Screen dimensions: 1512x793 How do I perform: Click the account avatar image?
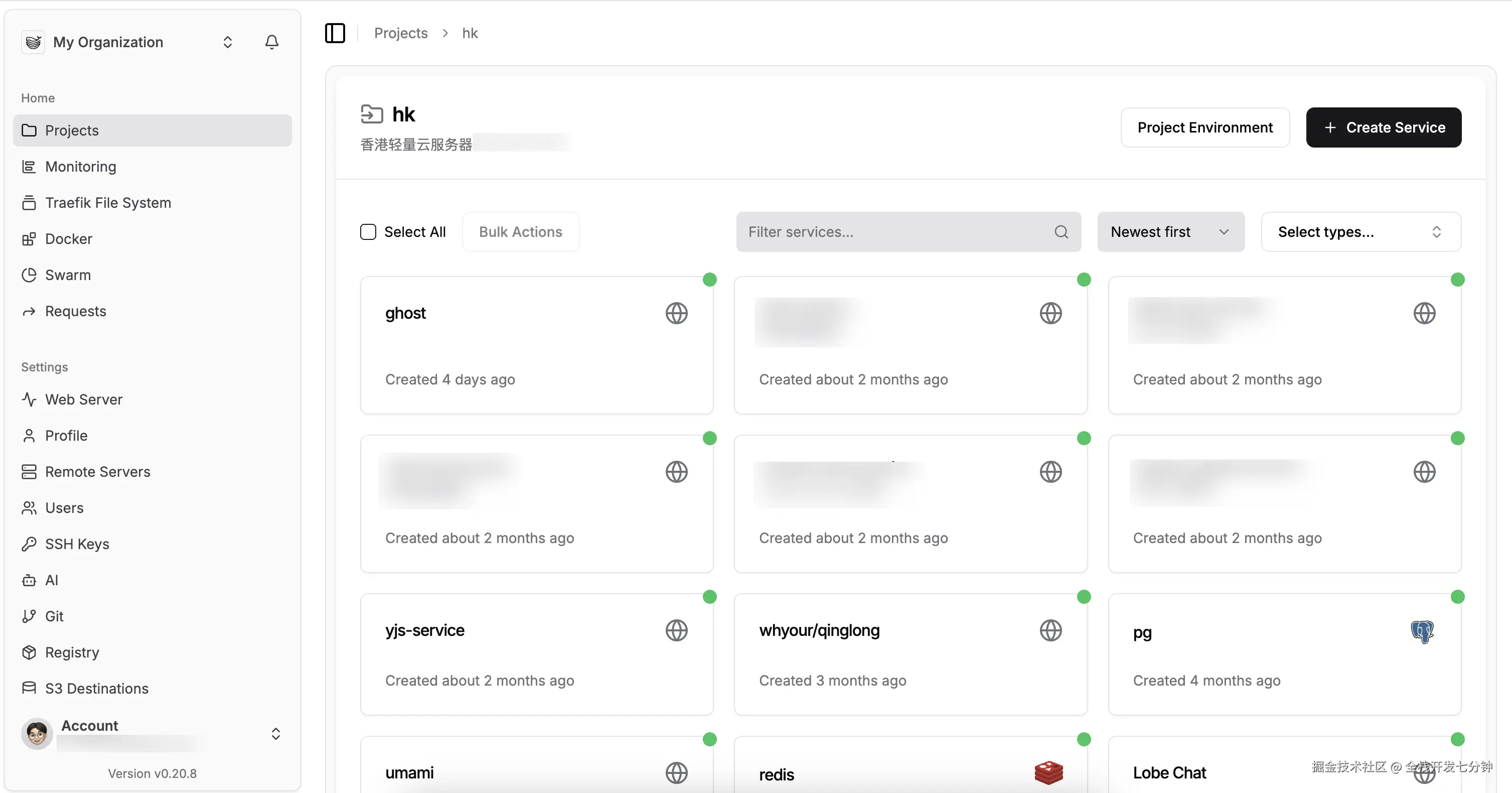(37, 733)
